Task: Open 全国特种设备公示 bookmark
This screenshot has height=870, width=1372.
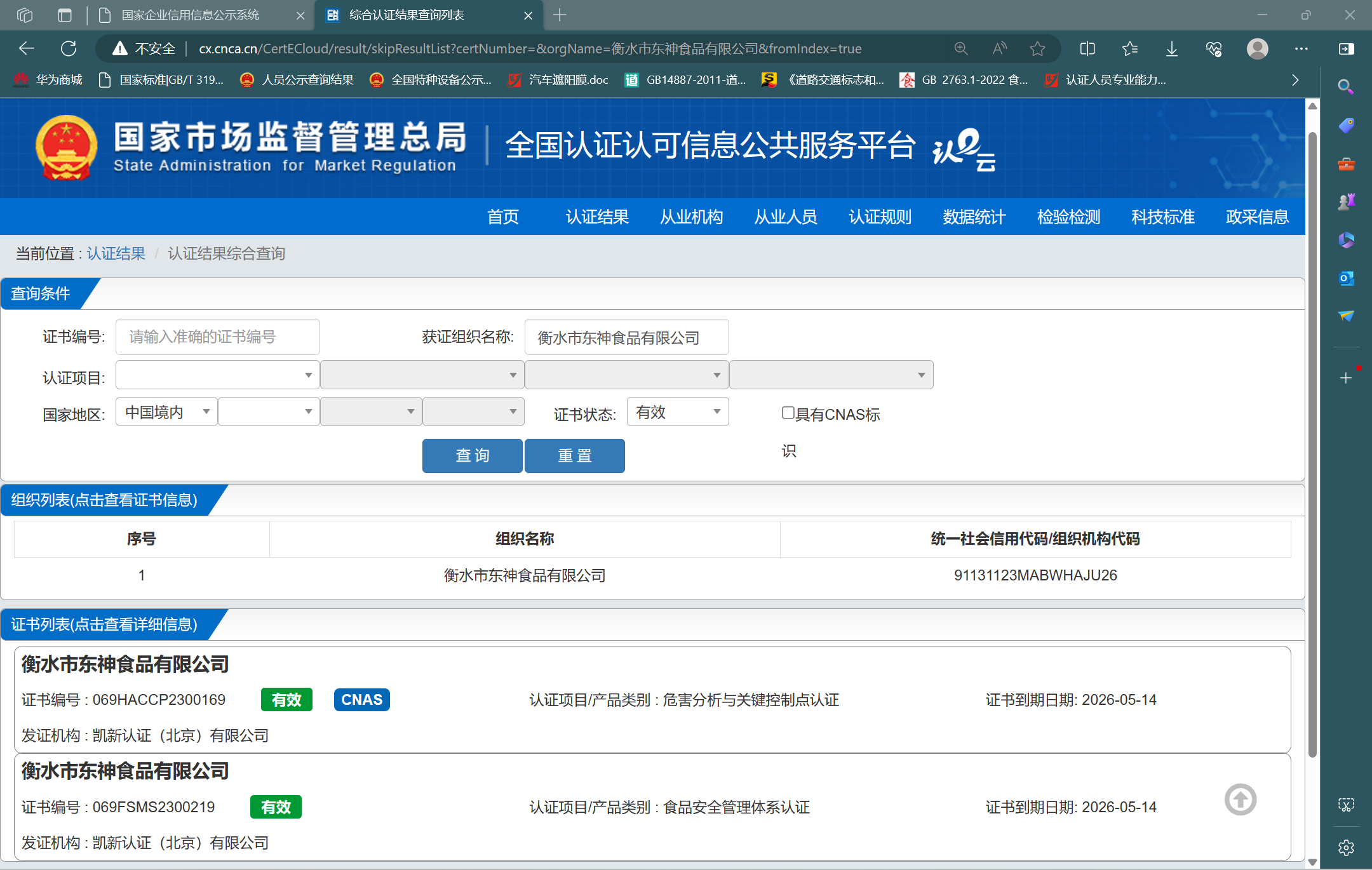Action: [x=431, y=80]
